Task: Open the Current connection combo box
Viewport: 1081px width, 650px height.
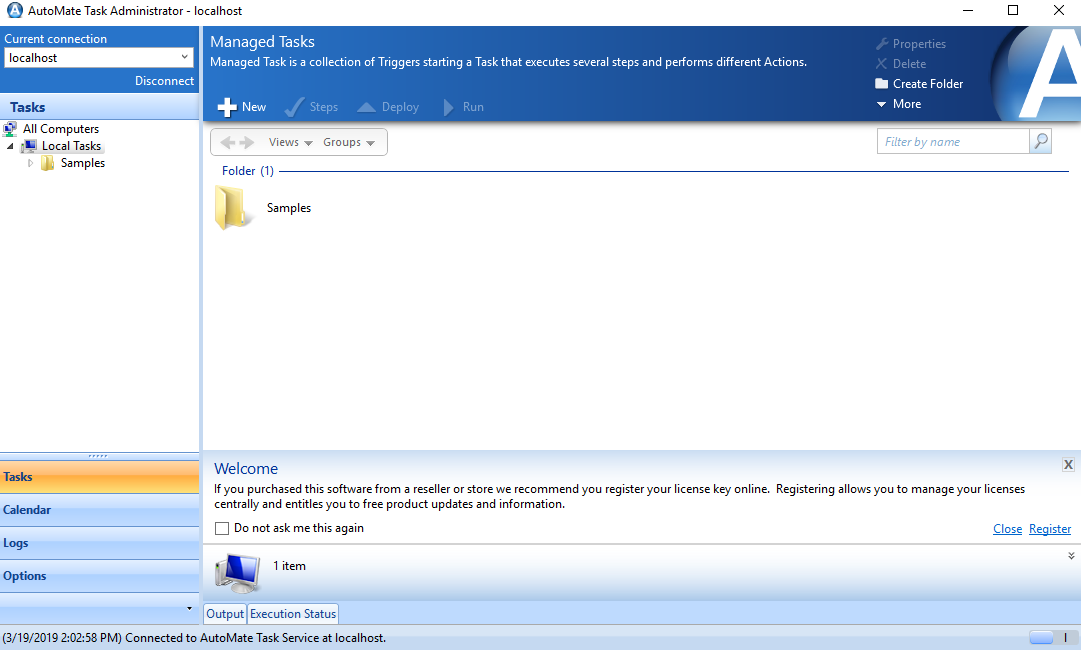Action: click(185, 57)
